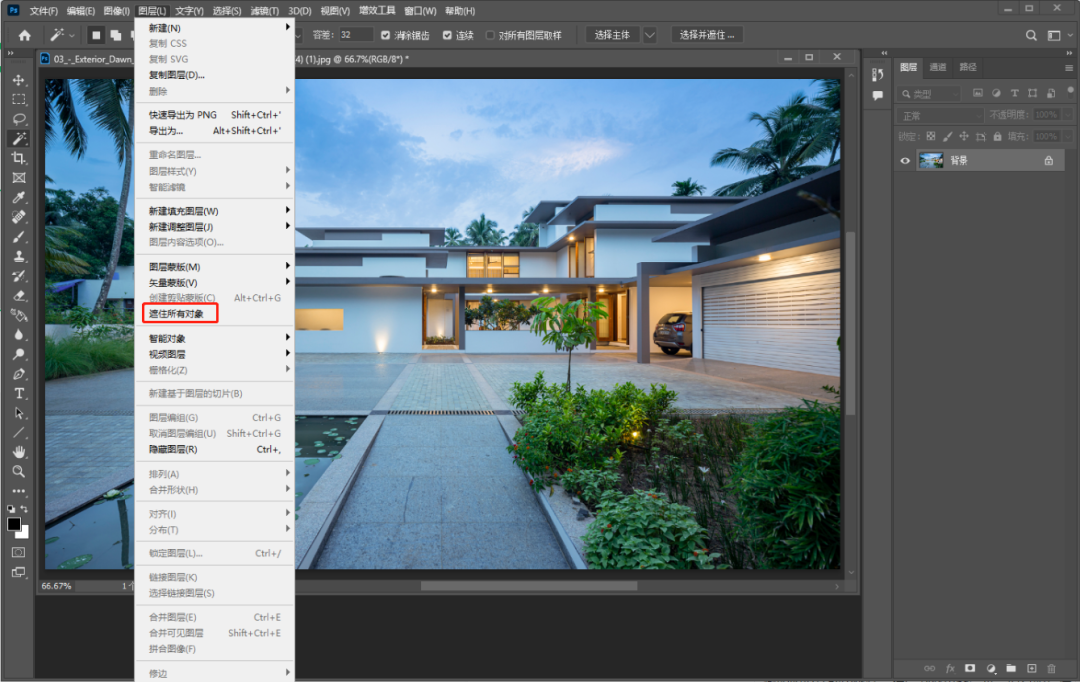Expand the 智能对象 submenu
This screenshot has width=1080, height=682.
(215, 338)
